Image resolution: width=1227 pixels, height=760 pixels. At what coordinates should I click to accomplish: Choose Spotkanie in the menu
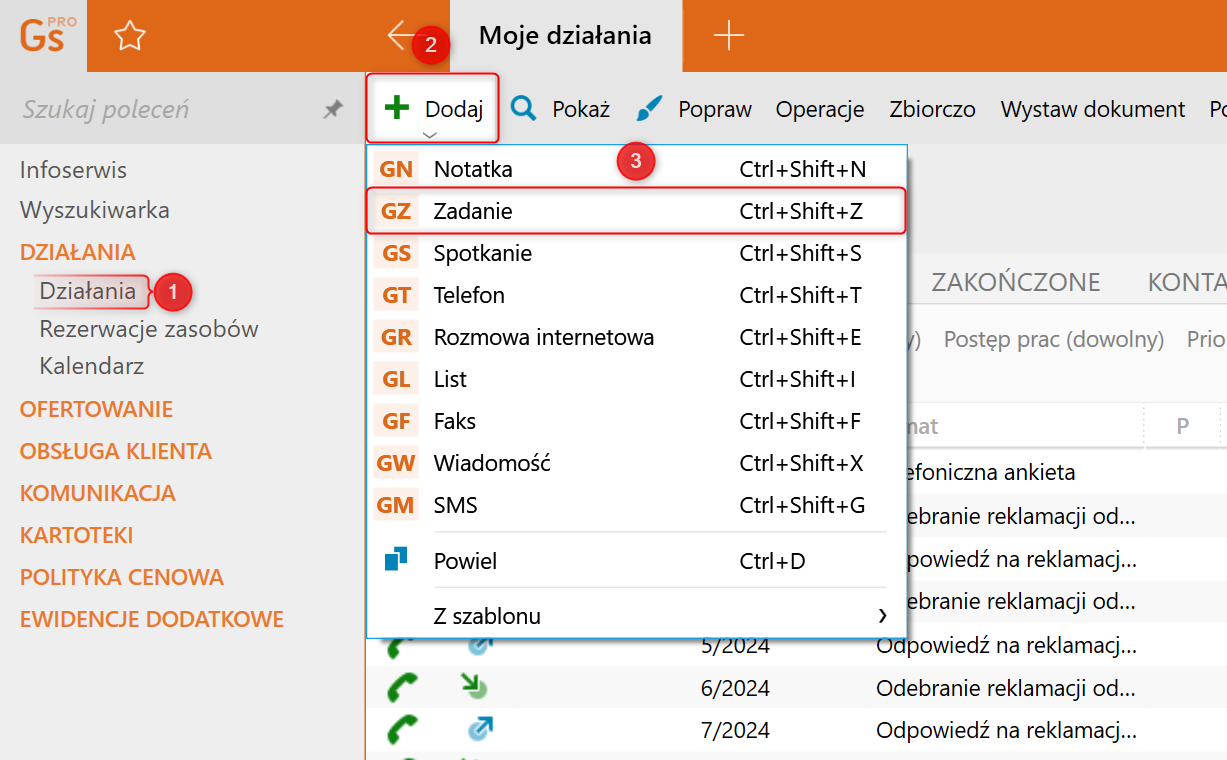482,253
